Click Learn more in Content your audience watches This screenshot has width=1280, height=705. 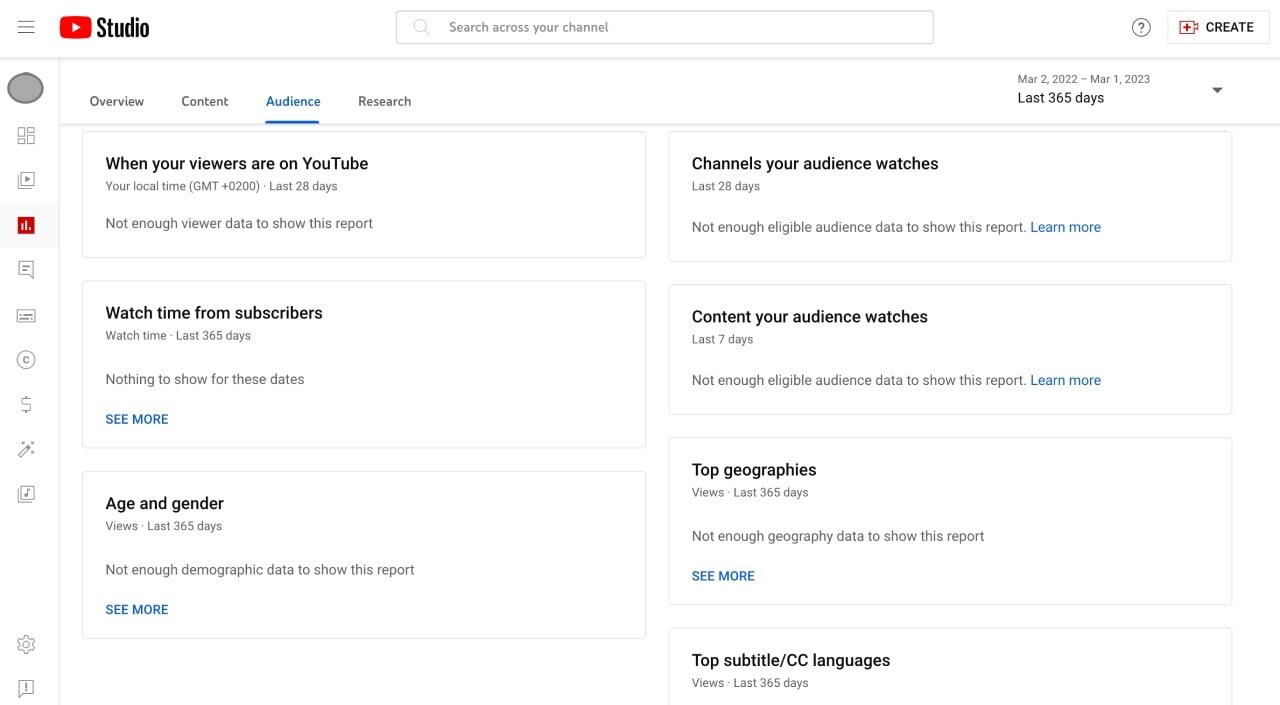(1065, 380)
